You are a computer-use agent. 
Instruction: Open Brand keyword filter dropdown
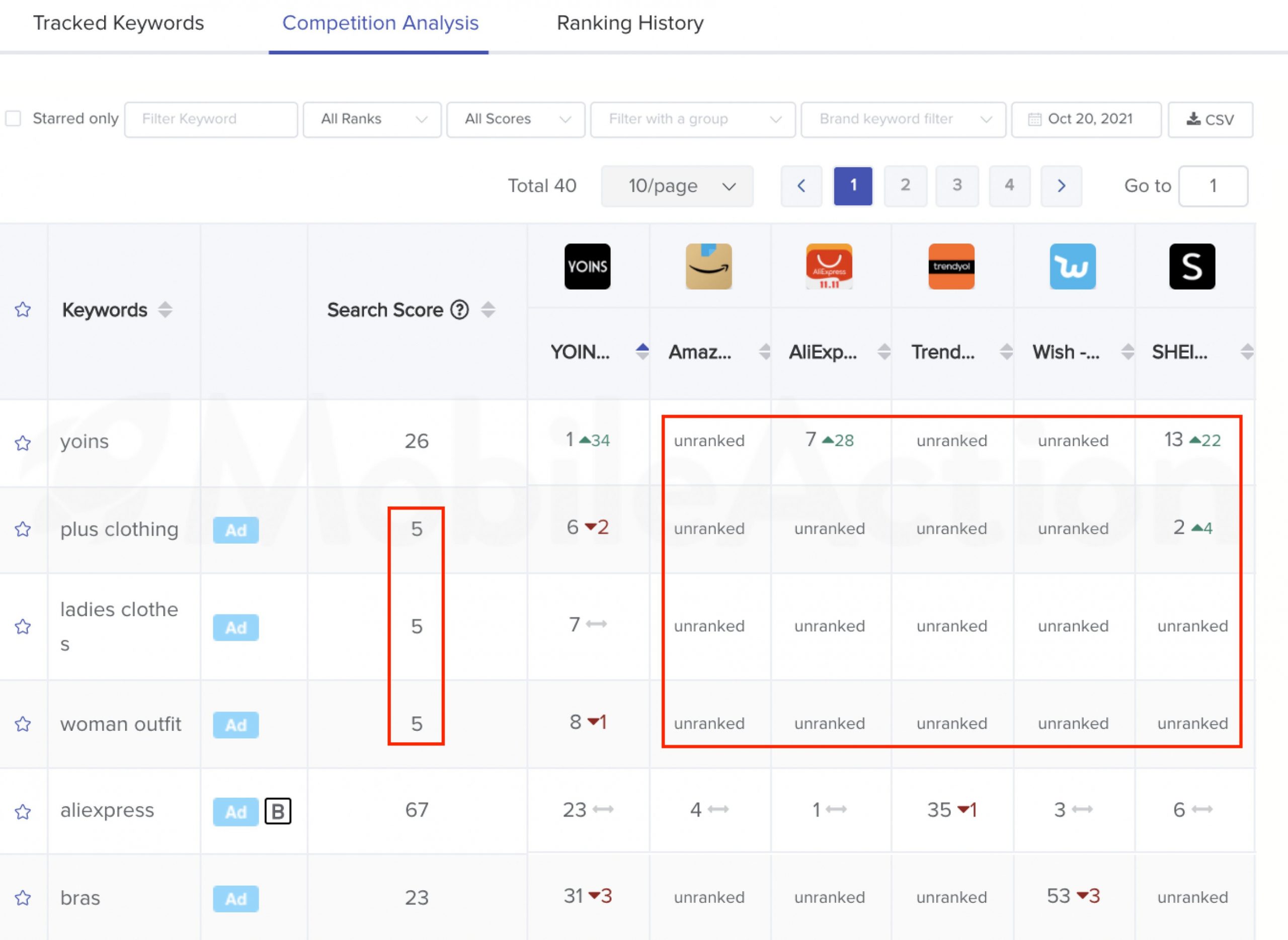[x=903, y=120]
